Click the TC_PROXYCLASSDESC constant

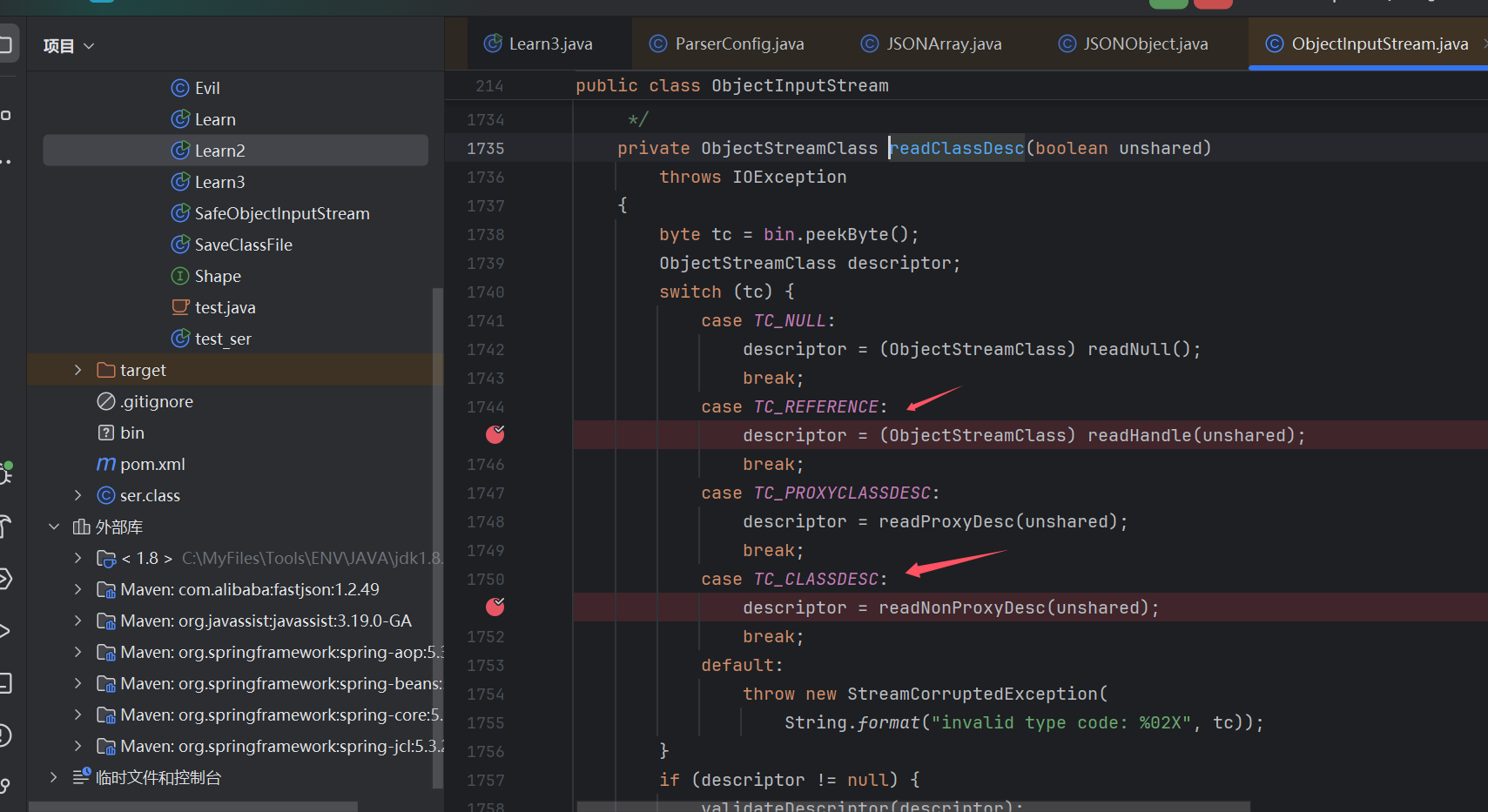coord(842,493)
